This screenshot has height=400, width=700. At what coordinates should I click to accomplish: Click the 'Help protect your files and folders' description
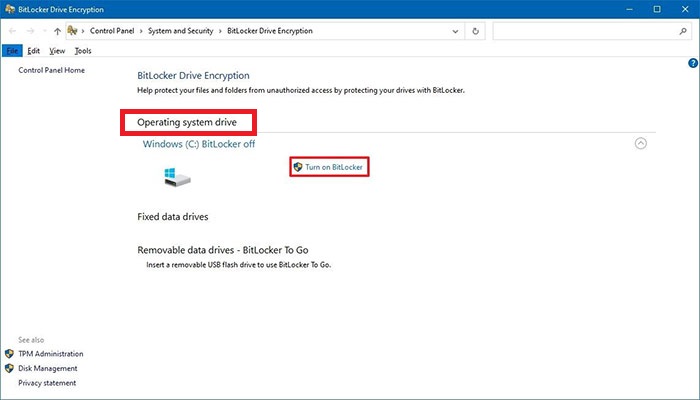coord(301,90)
